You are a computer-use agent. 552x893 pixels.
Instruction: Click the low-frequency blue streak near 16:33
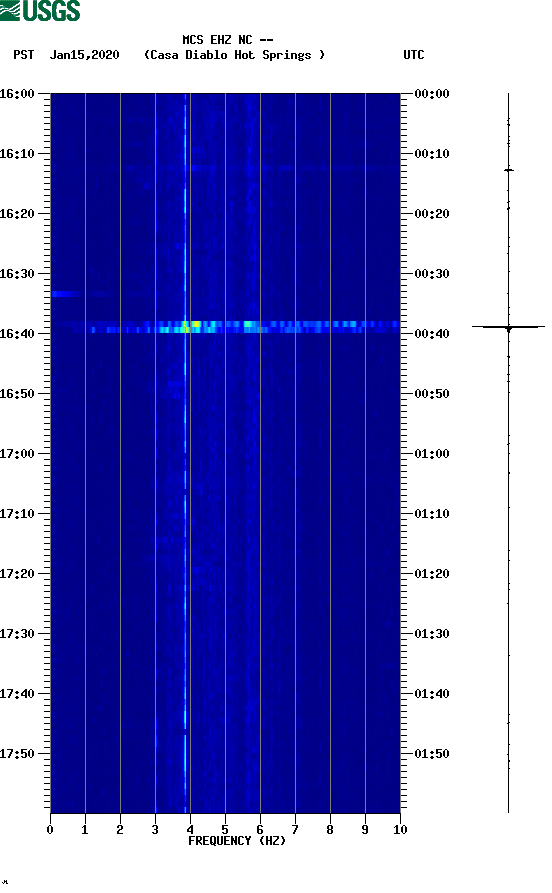click(x=66, y=294)
